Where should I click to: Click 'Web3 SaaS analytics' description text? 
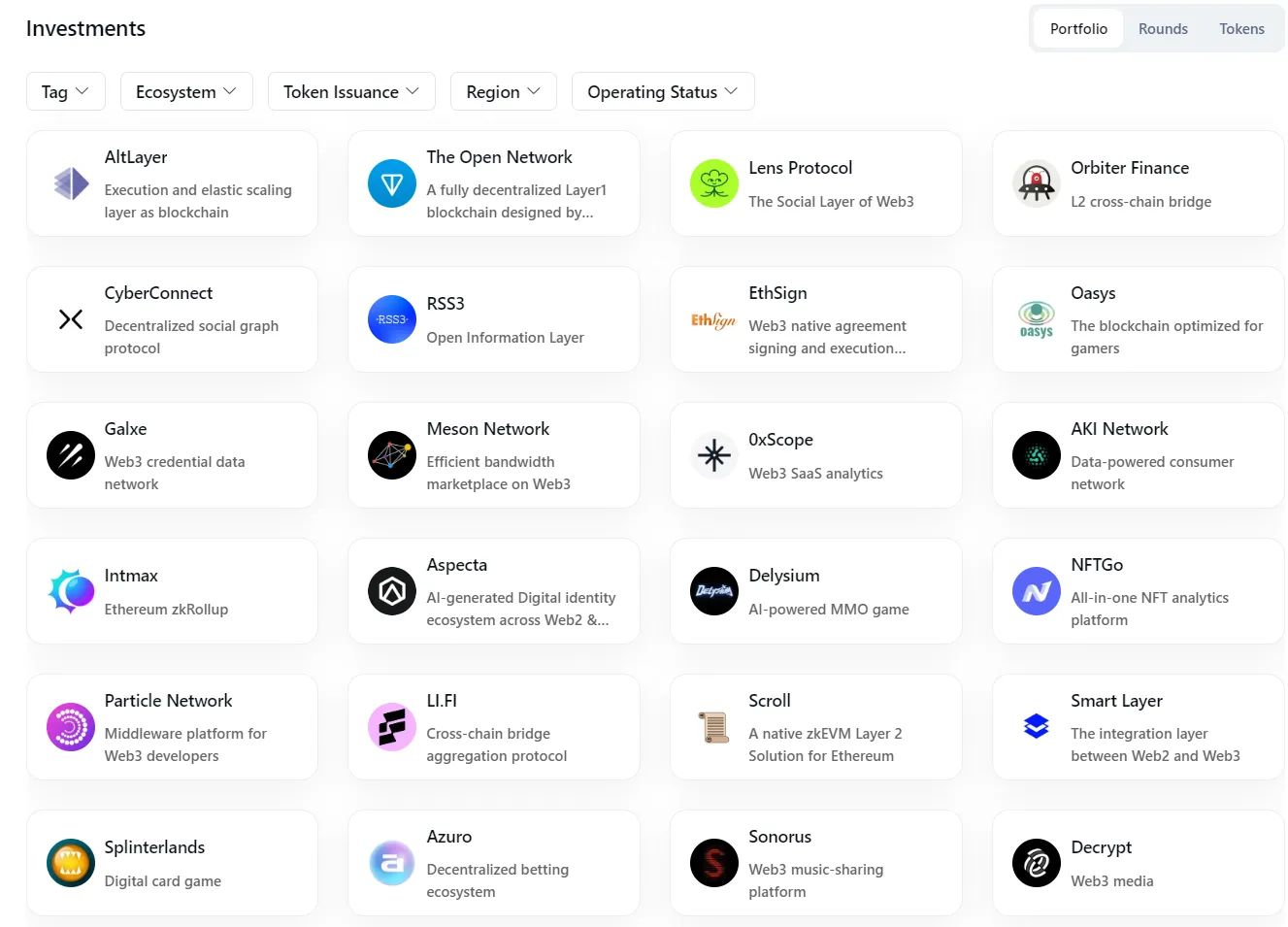(815, 474)
